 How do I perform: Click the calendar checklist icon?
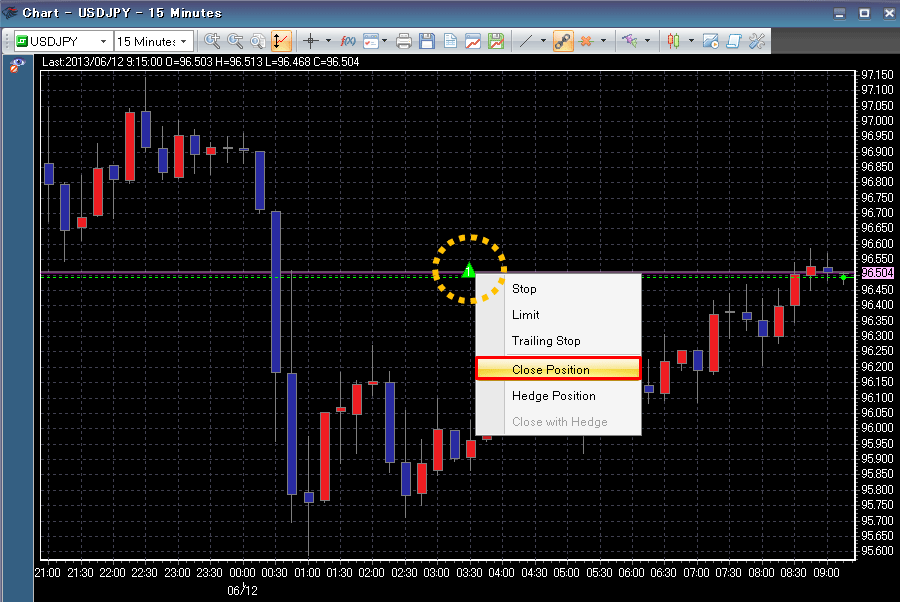[x=371, y=41]
